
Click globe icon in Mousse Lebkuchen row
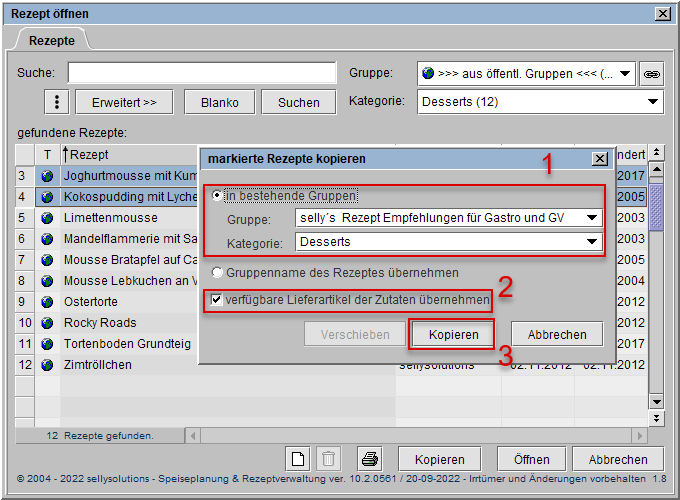pyautogui.click(x=47, y=281)
